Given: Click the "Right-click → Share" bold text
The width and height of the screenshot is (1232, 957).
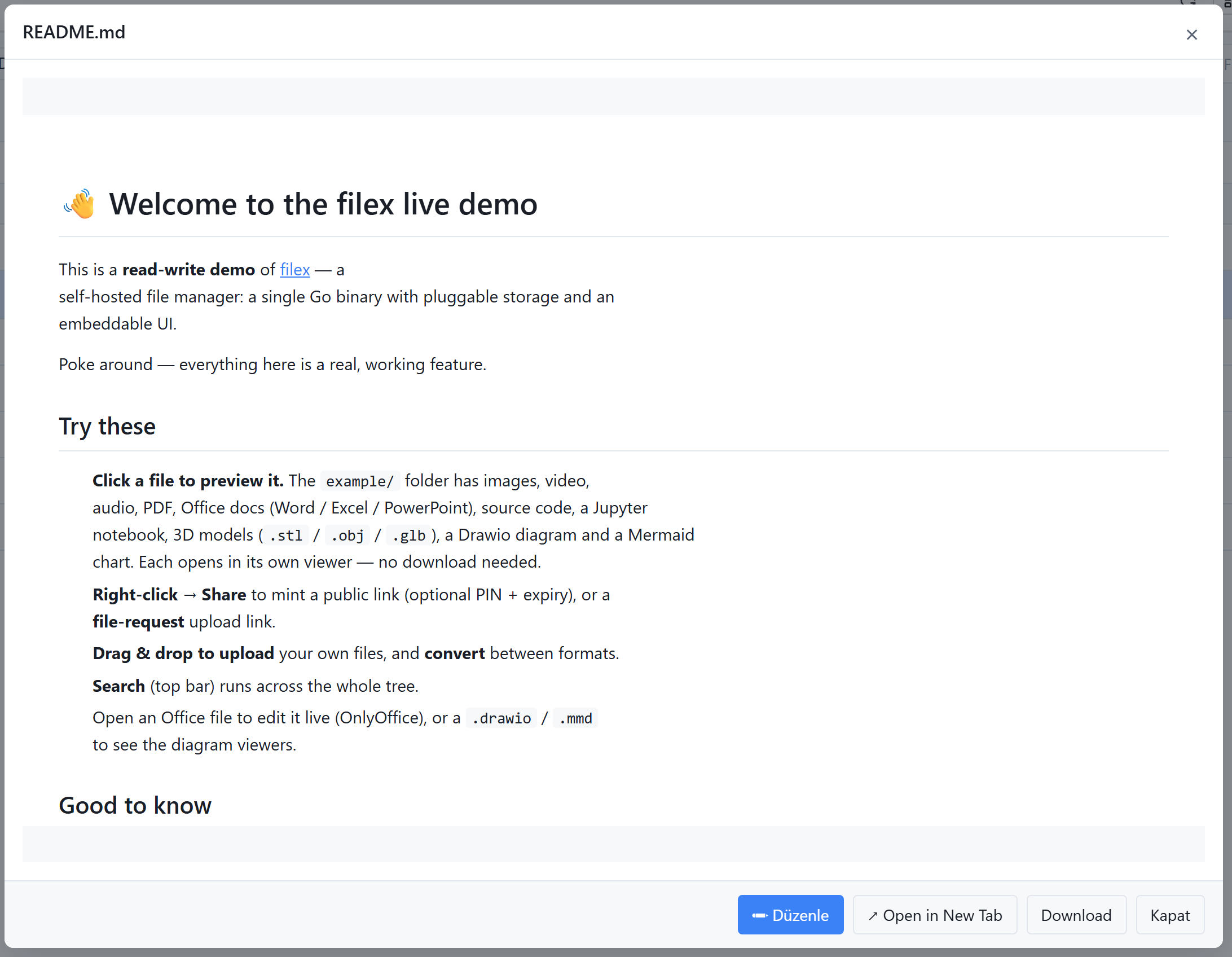Looking at the screenshot, I should 169,595.
